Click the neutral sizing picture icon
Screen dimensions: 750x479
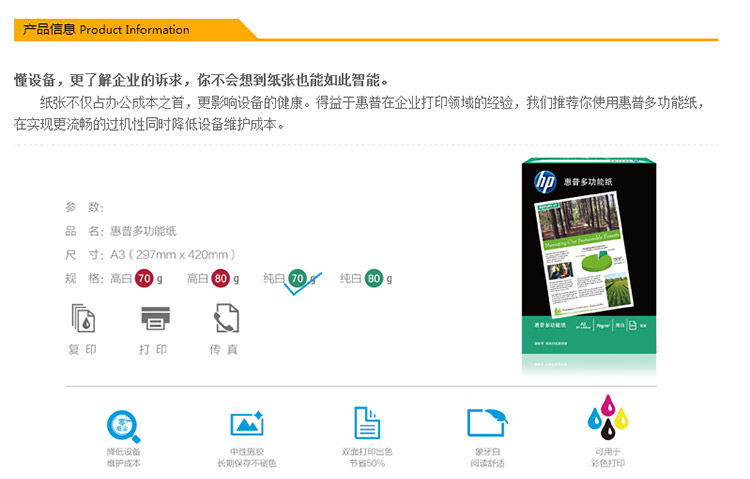(246, 424)
